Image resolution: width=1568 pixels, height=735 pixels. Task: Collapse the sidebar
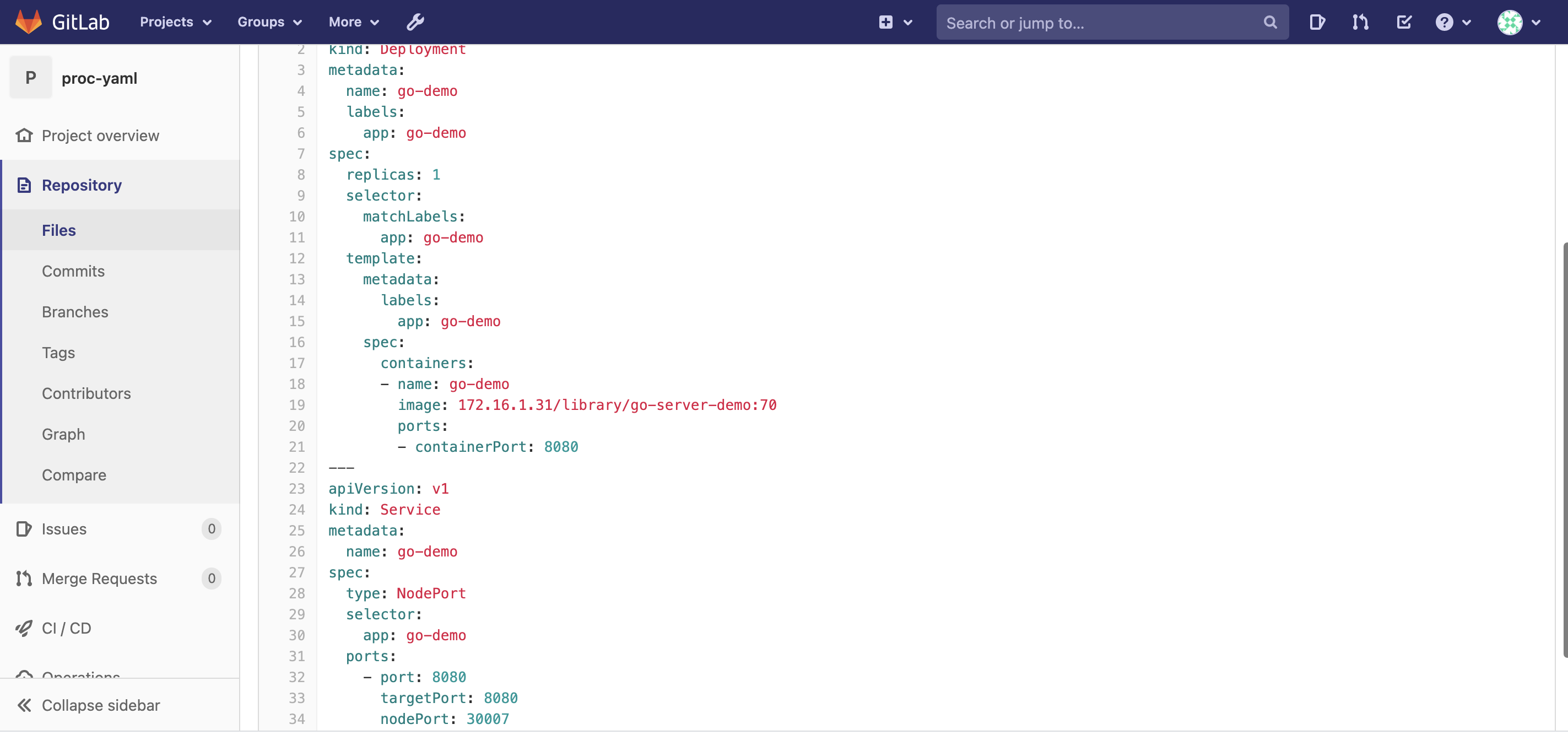(x=100, y=705)
